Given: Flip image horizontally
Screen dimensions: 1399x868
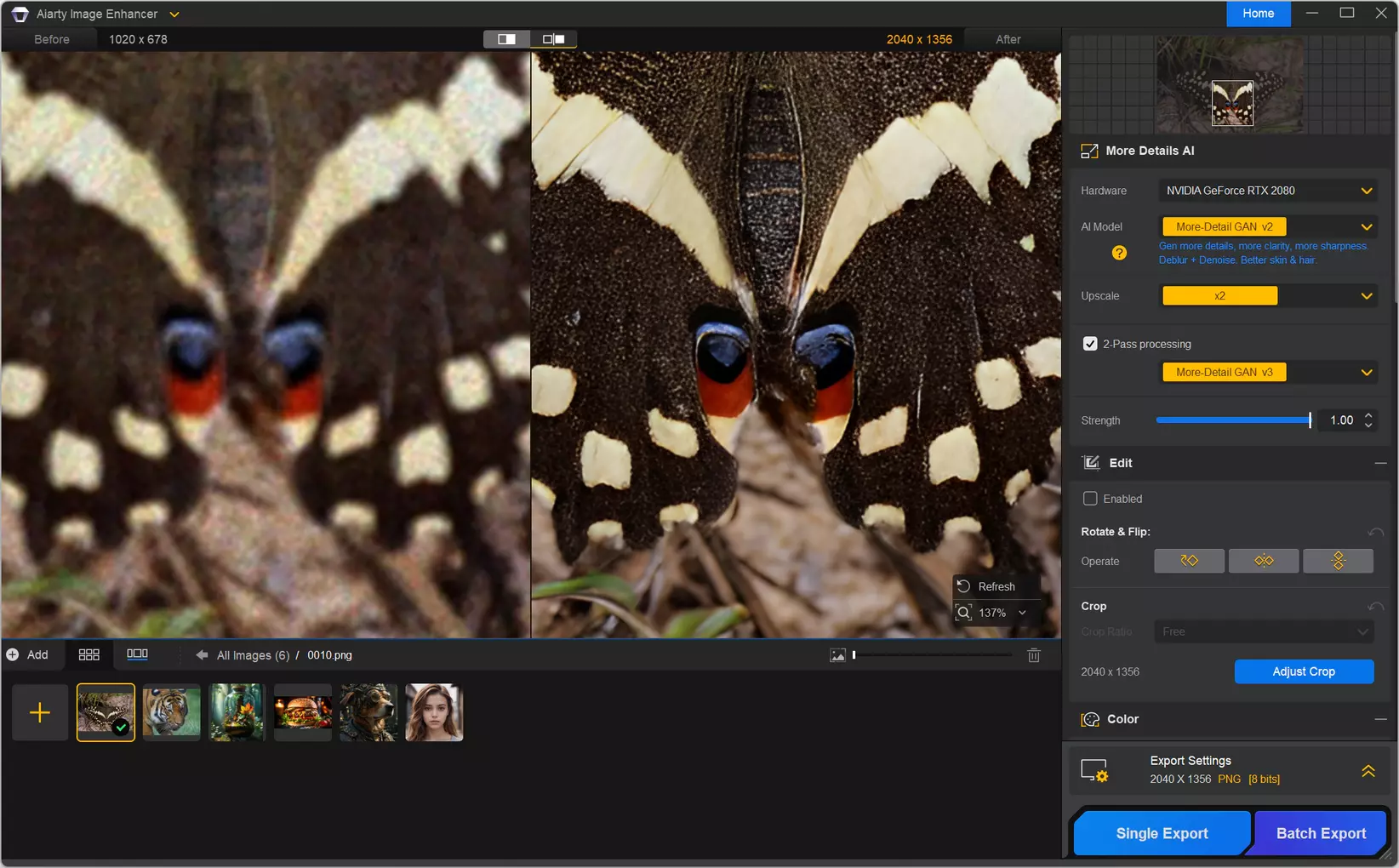Looking at the screenshot, I should pos(1263,561).
